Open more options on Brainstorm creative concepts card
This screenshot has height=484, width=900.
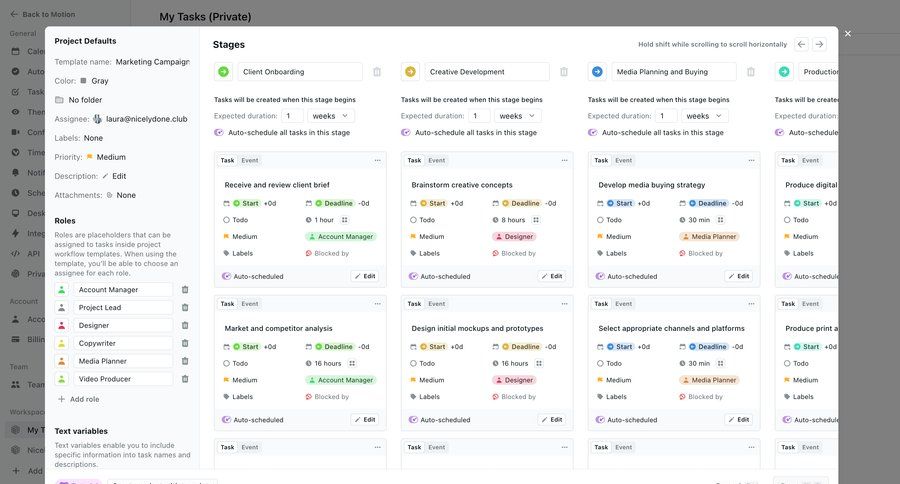[x=565, y=160]
